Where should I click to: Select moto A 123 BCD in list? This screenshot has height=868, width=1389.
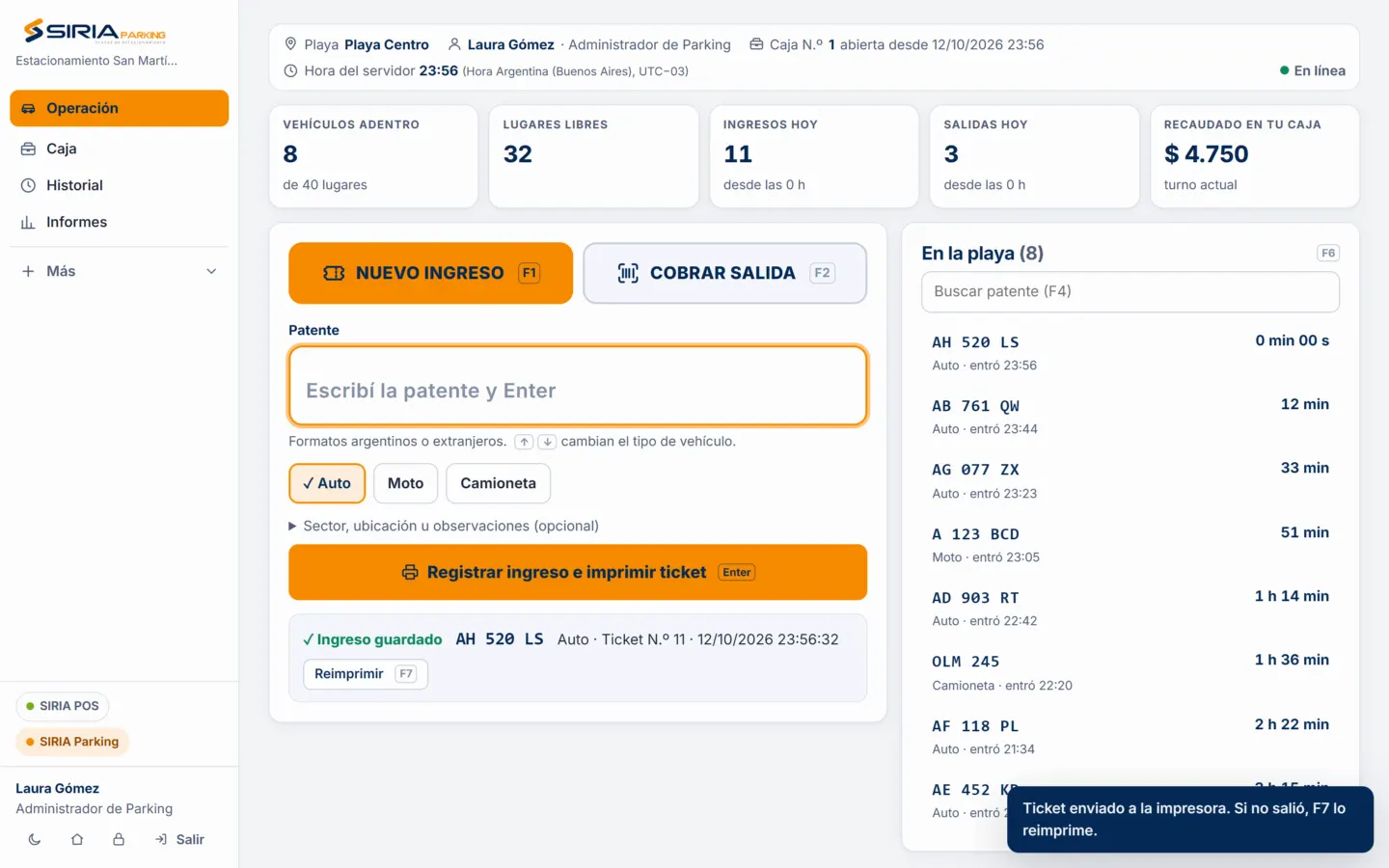1130,545
